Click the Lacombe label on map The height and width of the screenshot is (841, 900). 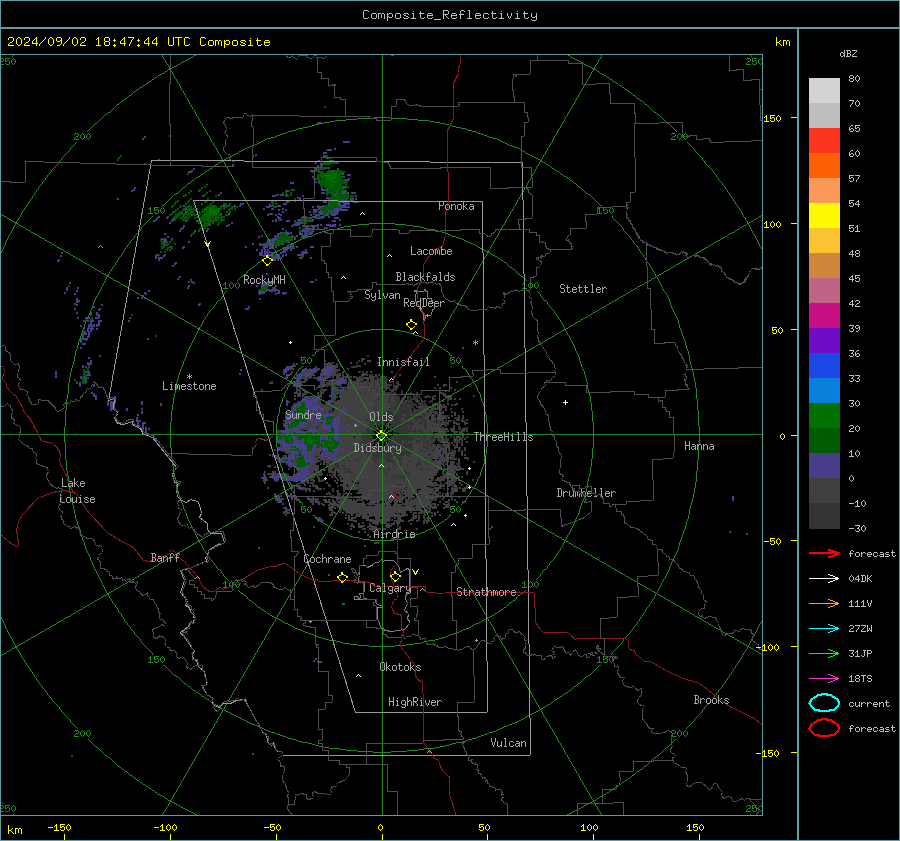click(431, 251)
